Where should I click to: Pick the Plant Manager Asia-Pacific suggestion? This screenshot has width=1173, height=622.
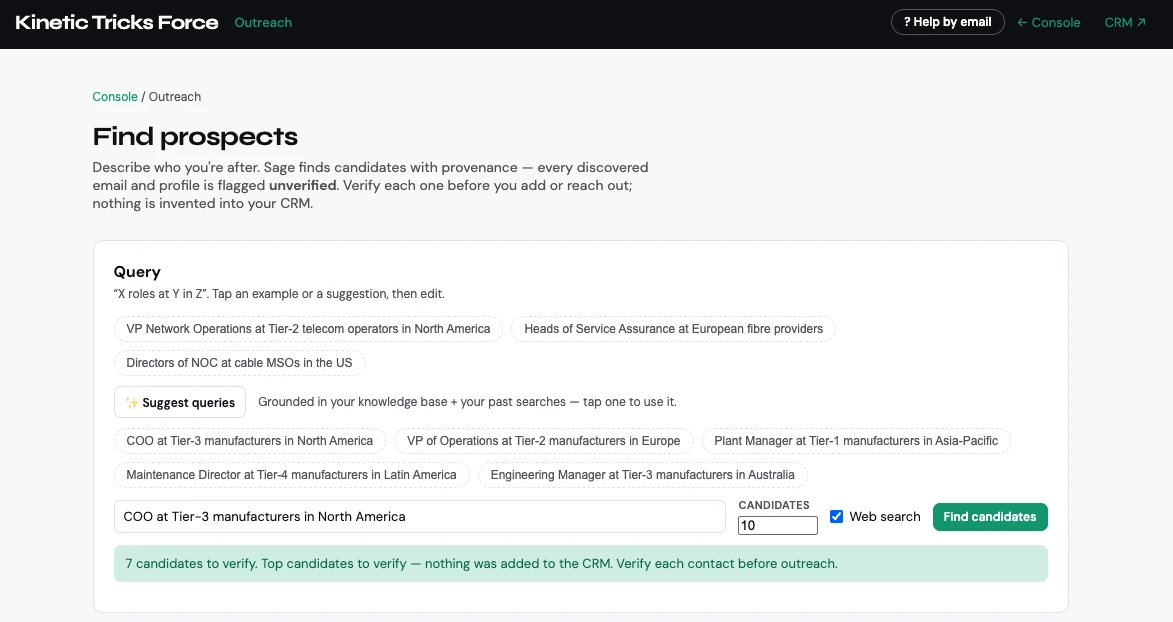tap(856, 441)
